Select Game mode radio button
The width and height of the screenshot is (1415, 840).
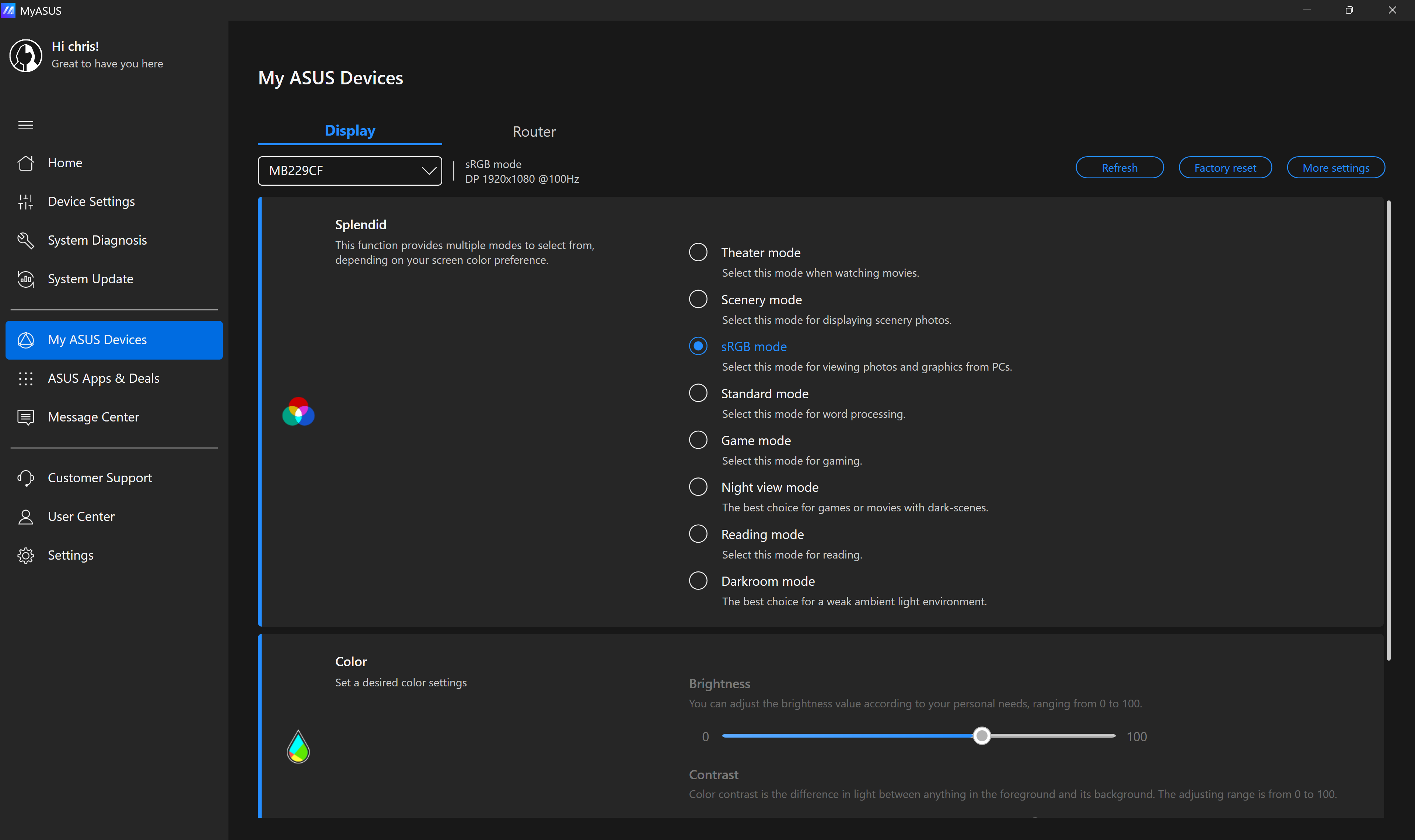(698, 440)
